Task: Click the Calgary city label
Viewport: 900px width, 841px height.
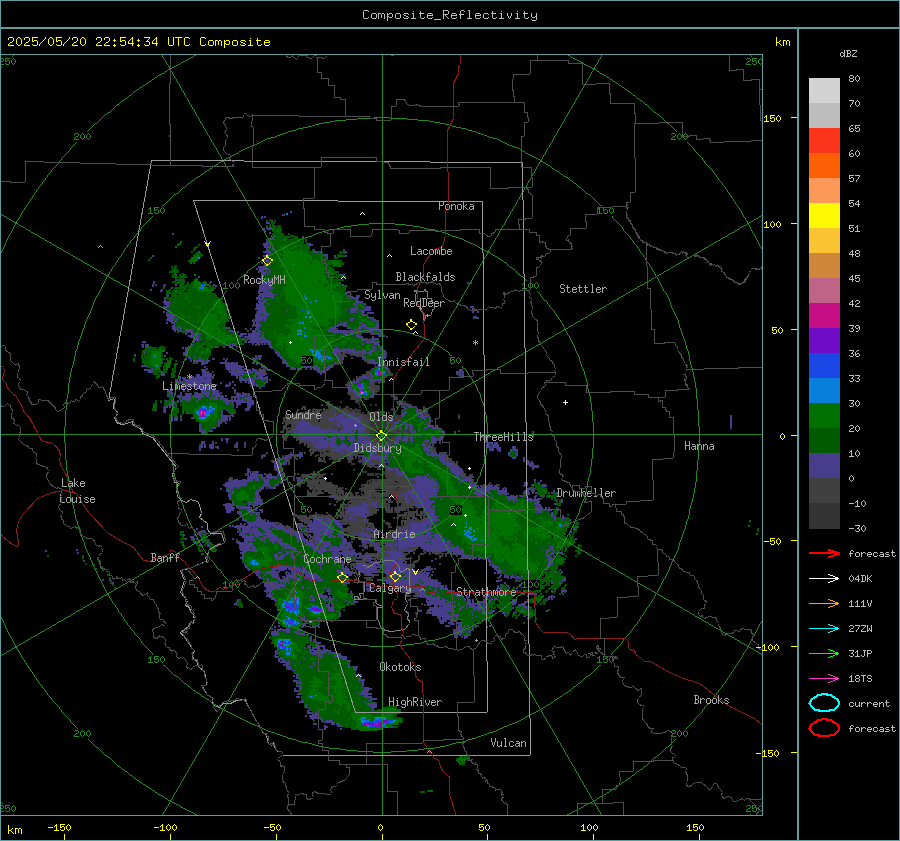Action: [x=390, y=588]
